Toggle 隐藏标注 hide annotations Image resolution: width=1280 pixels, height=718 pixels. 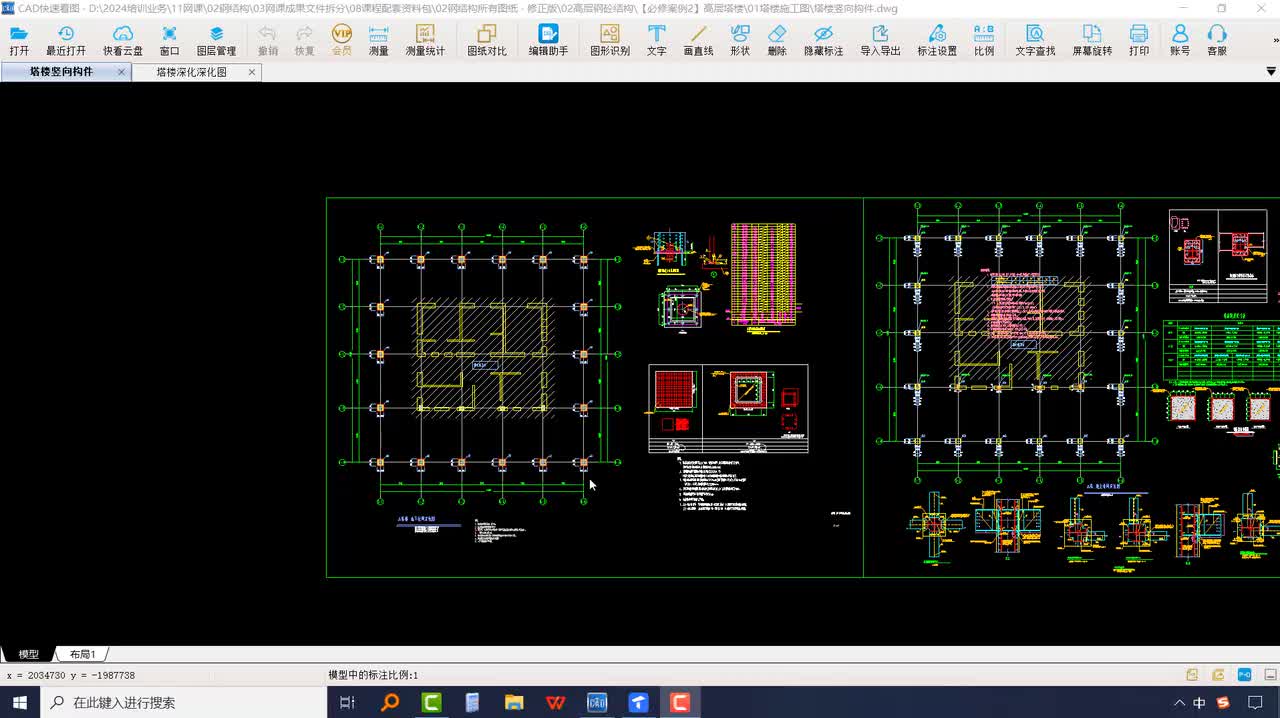824,40
